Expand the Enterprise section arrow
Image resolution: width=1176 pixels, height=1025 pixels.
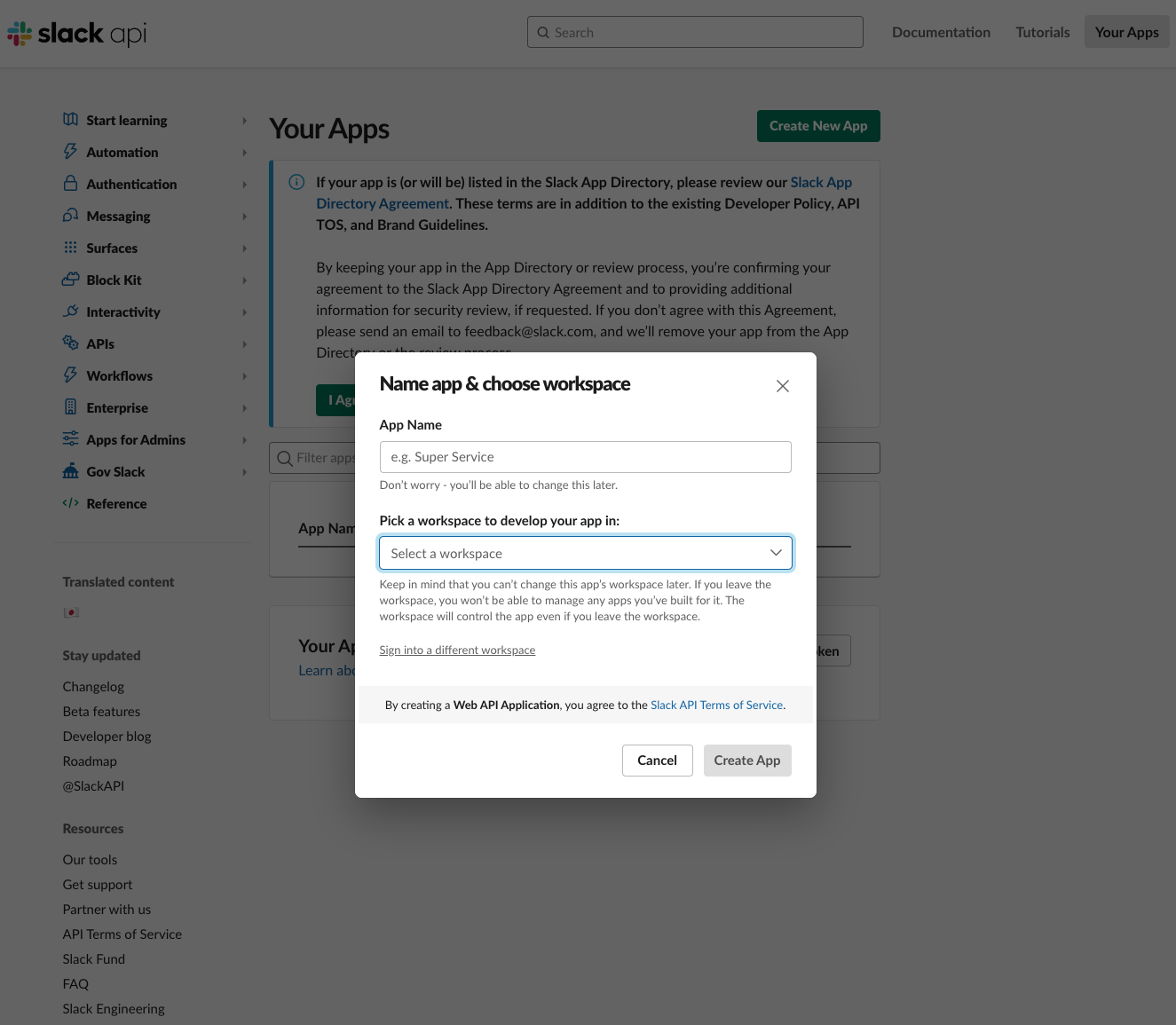point(244,408)
